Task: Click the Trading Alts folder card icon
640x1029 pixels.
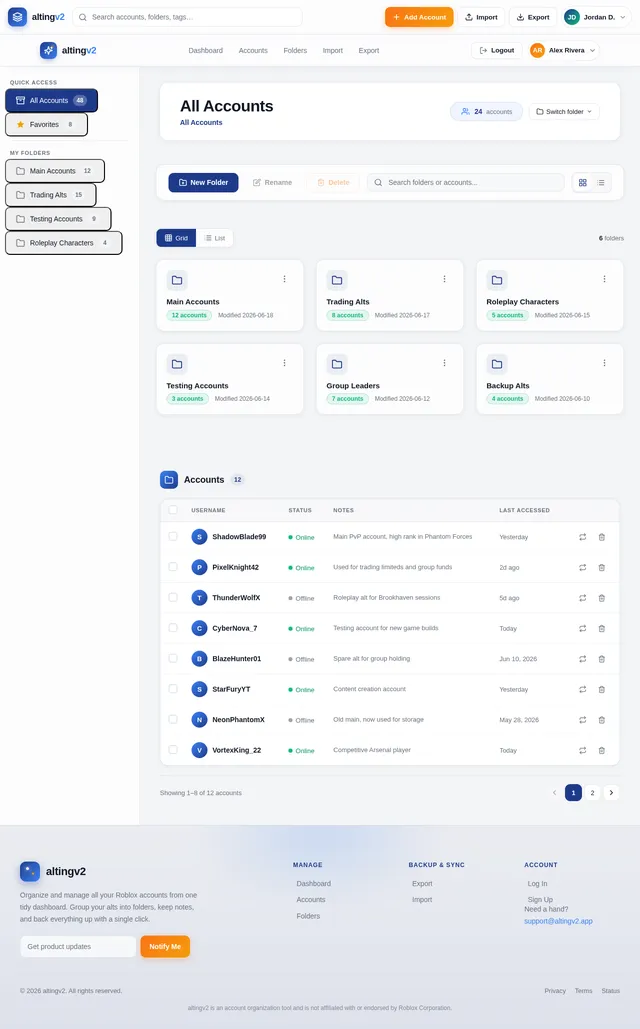Action: 337,280
